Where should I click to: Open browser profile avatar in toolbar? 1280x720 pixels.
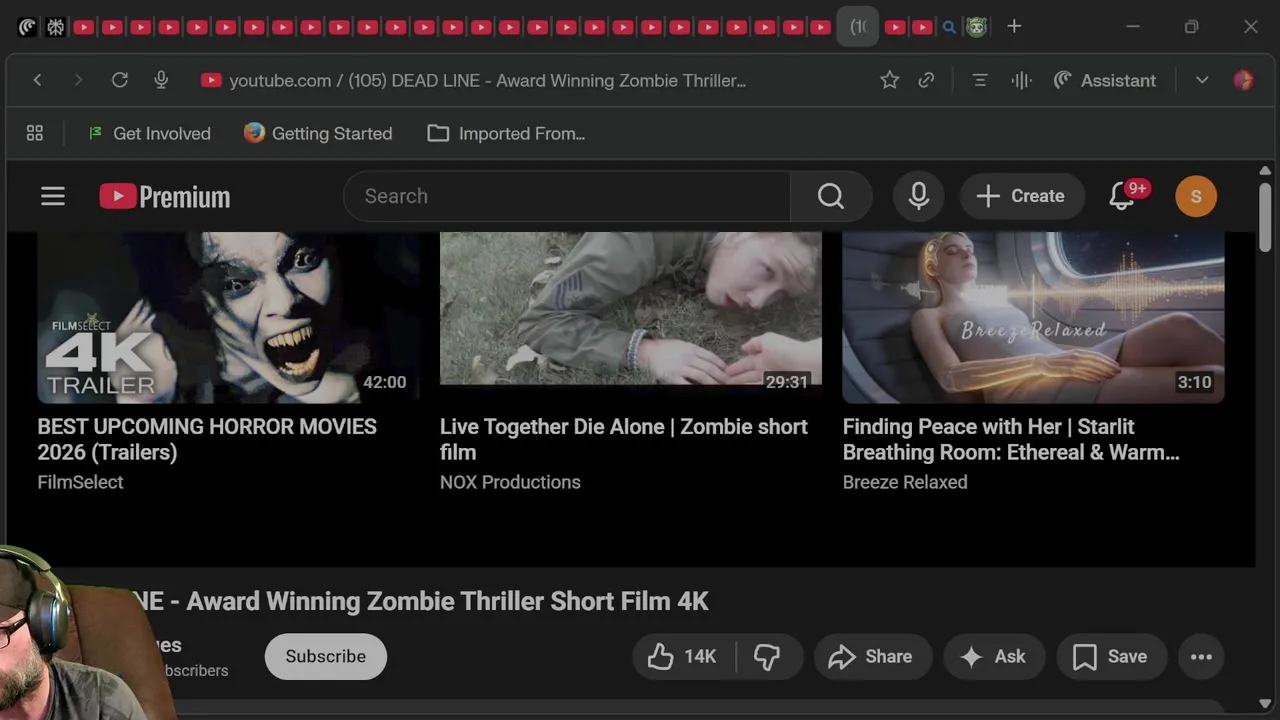[x=1243, y=80]
